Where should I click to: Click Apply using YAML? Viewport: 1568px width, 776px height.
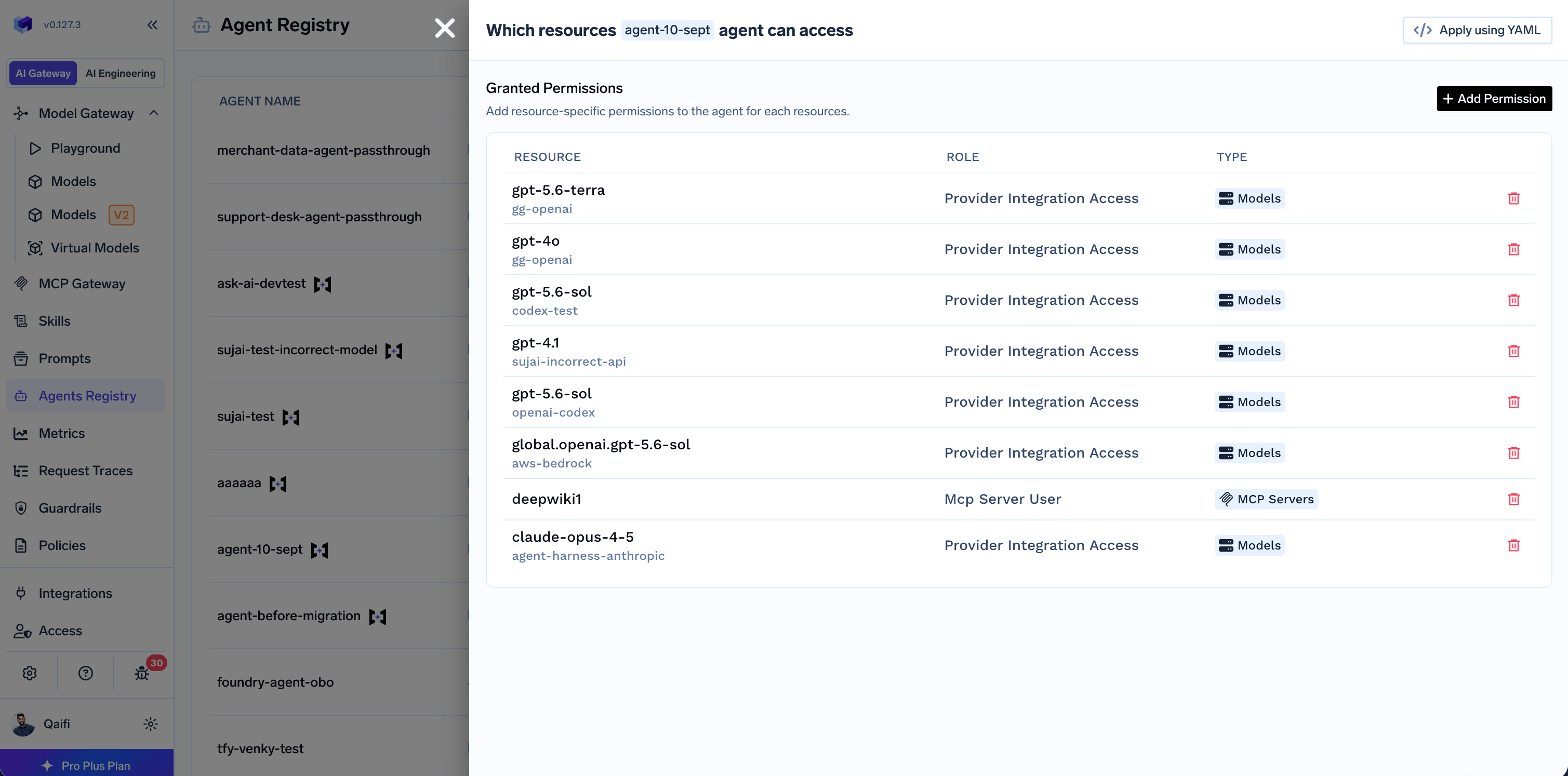(x=1477, y=30)
